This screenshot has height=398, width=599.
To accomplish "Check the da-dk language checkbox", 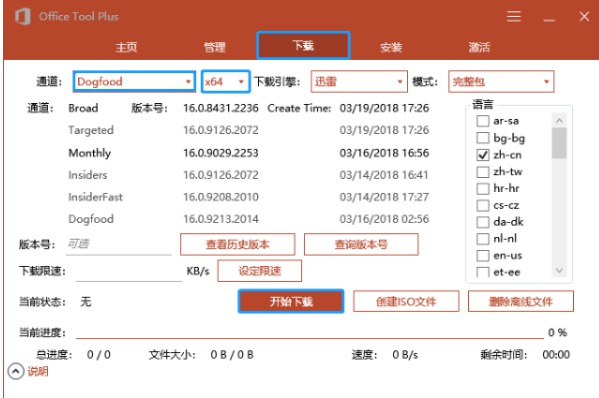I will pyautogui.click(x=482, y=222).
